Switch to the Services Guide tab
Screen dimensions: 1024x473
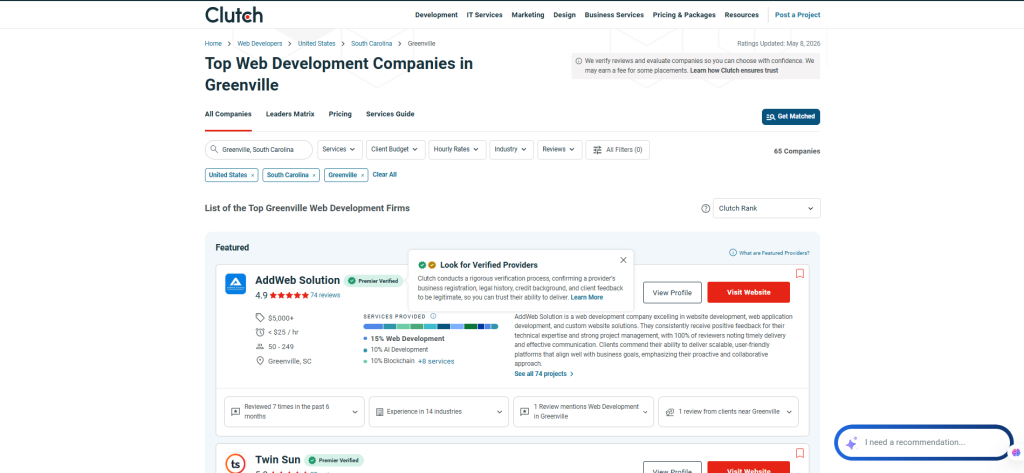390,114
